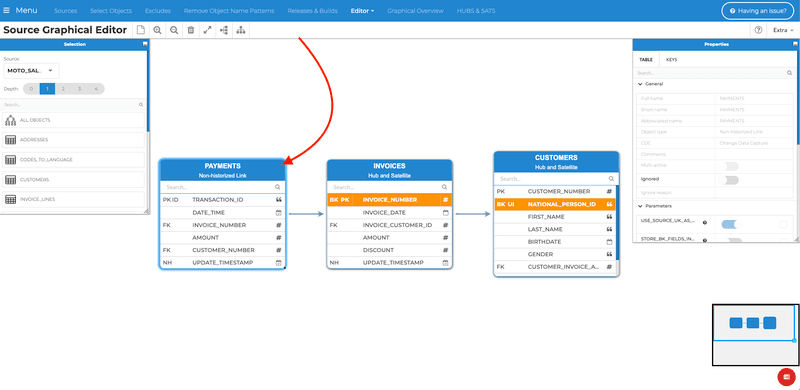Select the UPDATE_TIMESTAMP row in PAYMENTS

pos(222,262)
